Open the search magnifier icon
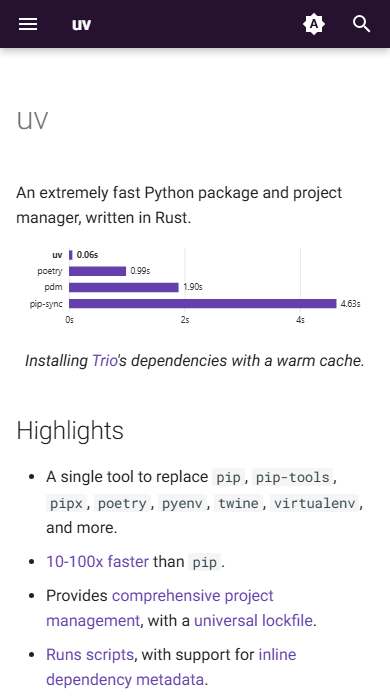Image resolution: width=390 pixels, height=700 pixels. point(361,24)
